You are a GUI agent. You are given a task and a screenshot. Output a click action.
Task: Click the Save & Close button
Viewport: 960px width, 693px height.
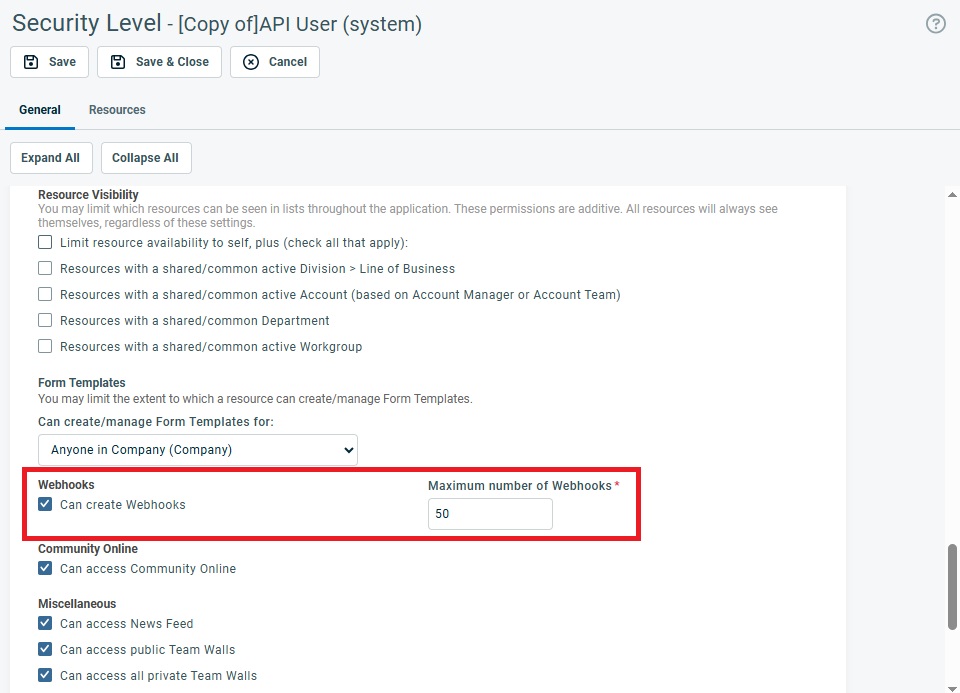(160, 62)
